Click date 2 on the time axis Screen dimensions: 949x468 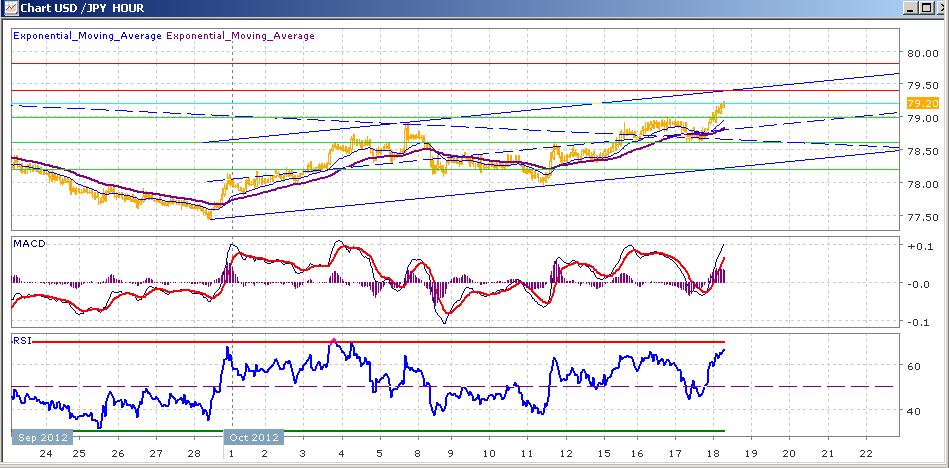pos(264,453)
